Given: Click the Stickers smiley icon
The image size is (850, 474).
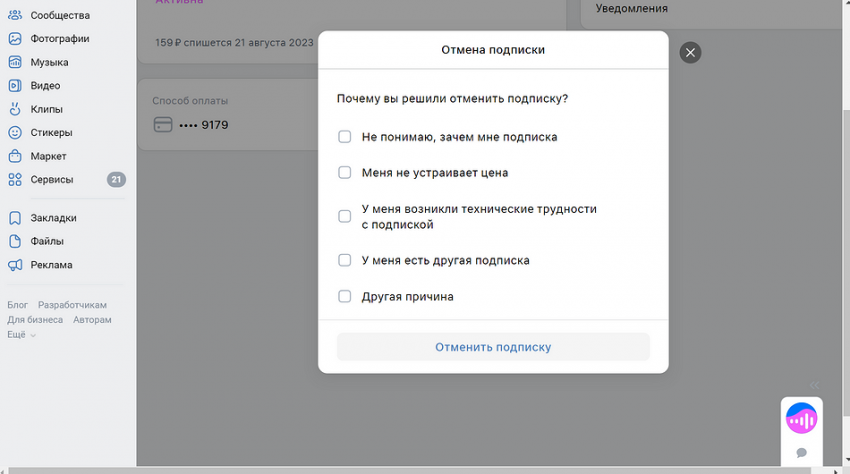Looking at the screenshot, I should coord(15,133).
